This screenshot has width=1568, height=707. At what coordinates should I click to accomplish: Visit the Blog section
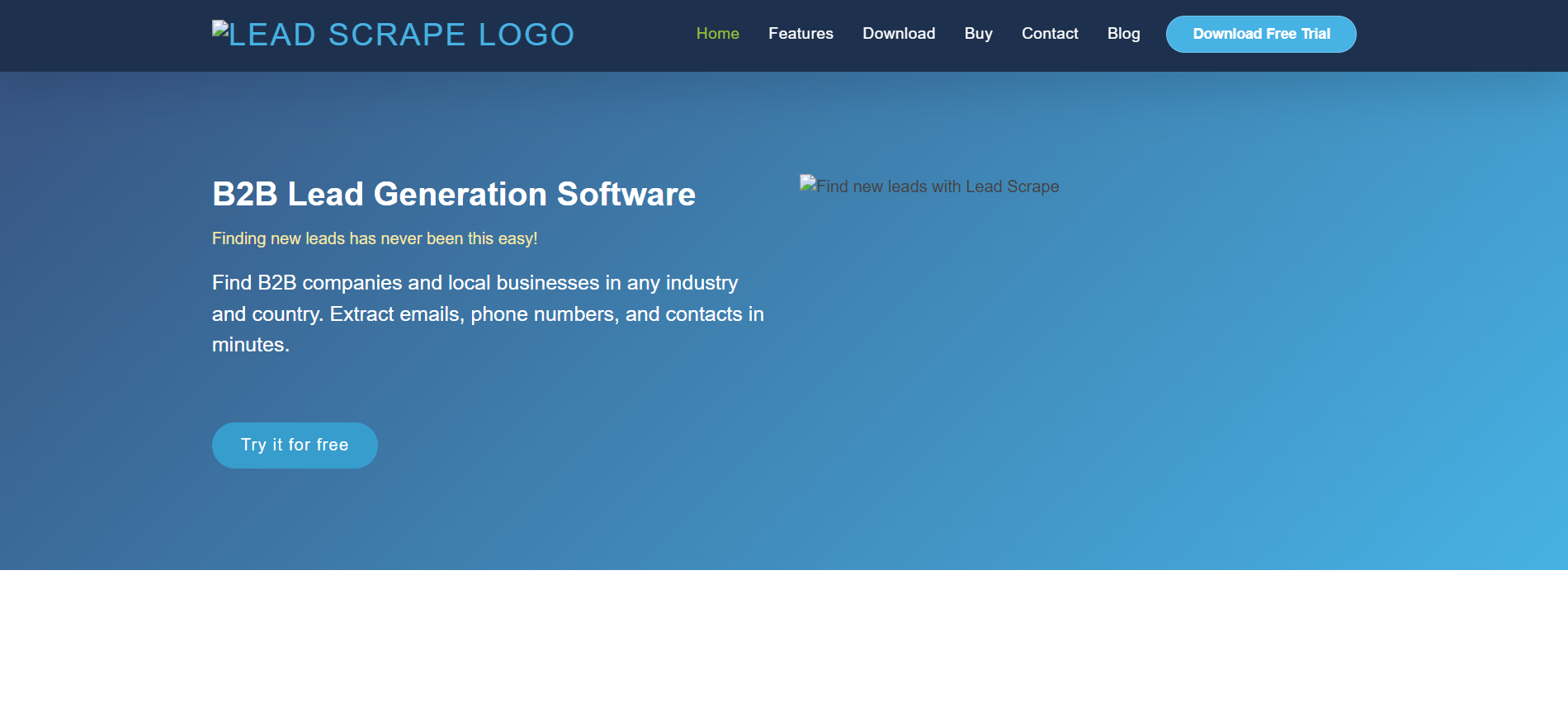pyautogui.click(x=1124, y=34)
